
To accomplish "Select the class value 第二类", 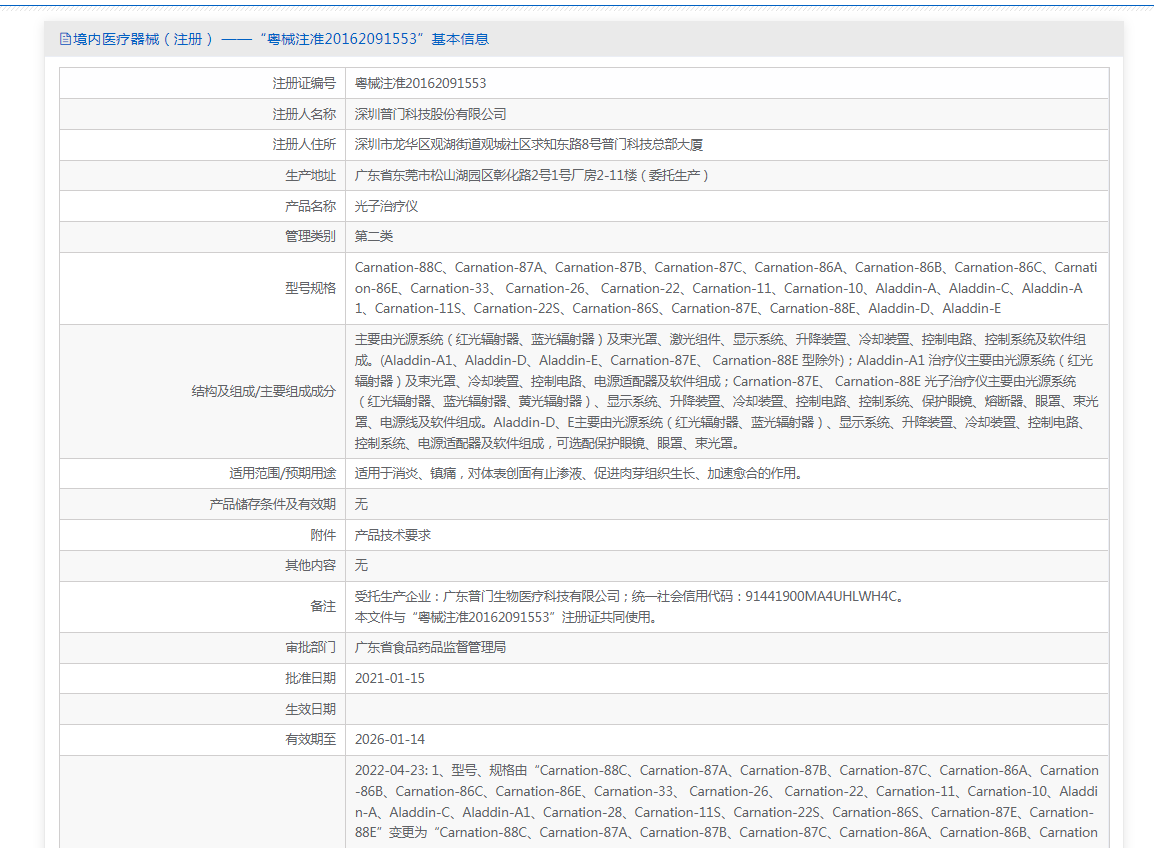I will pos(374,236).
